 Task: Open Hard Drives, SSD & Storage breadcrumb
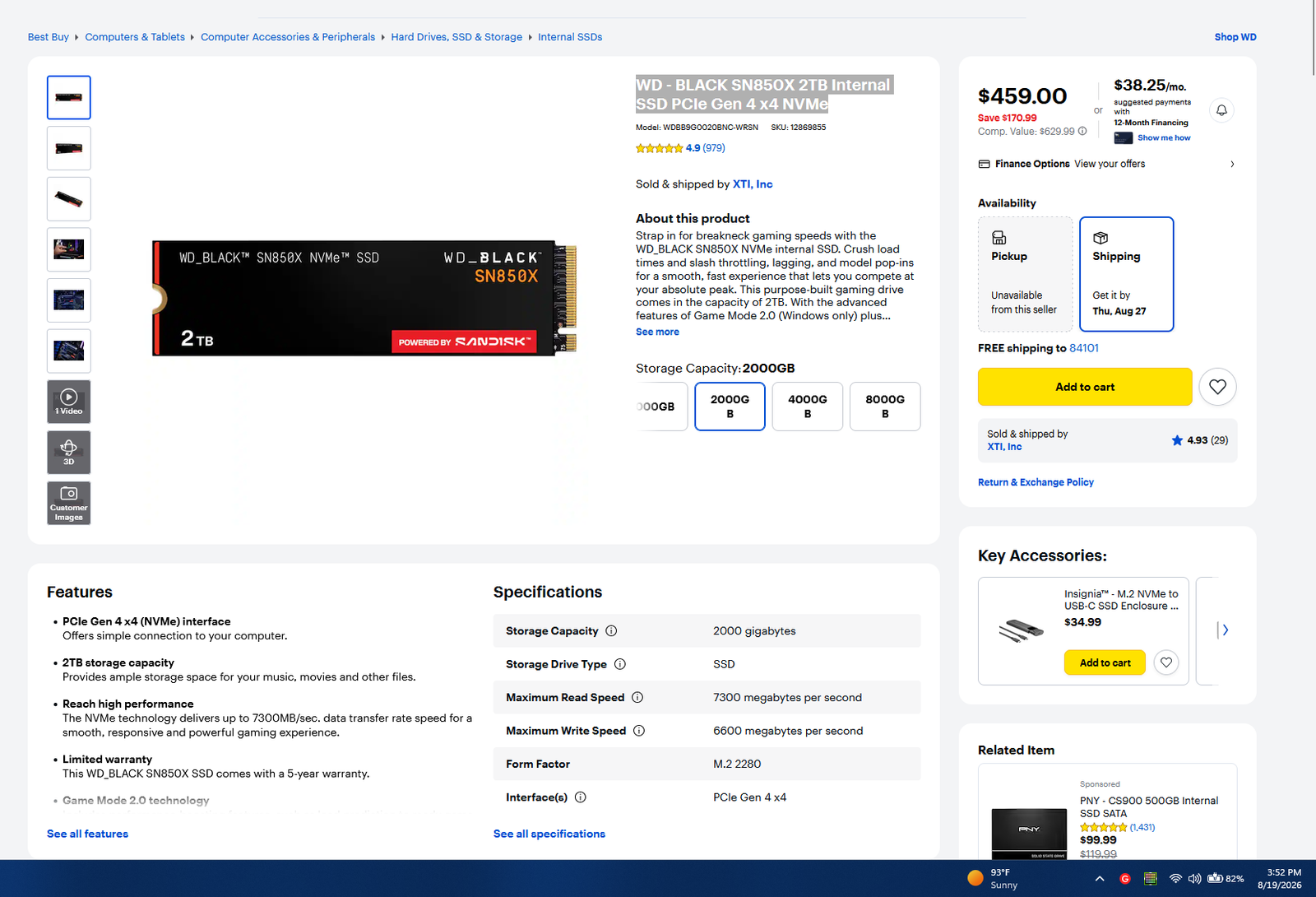pyautogui.click(x=456, y=37)
